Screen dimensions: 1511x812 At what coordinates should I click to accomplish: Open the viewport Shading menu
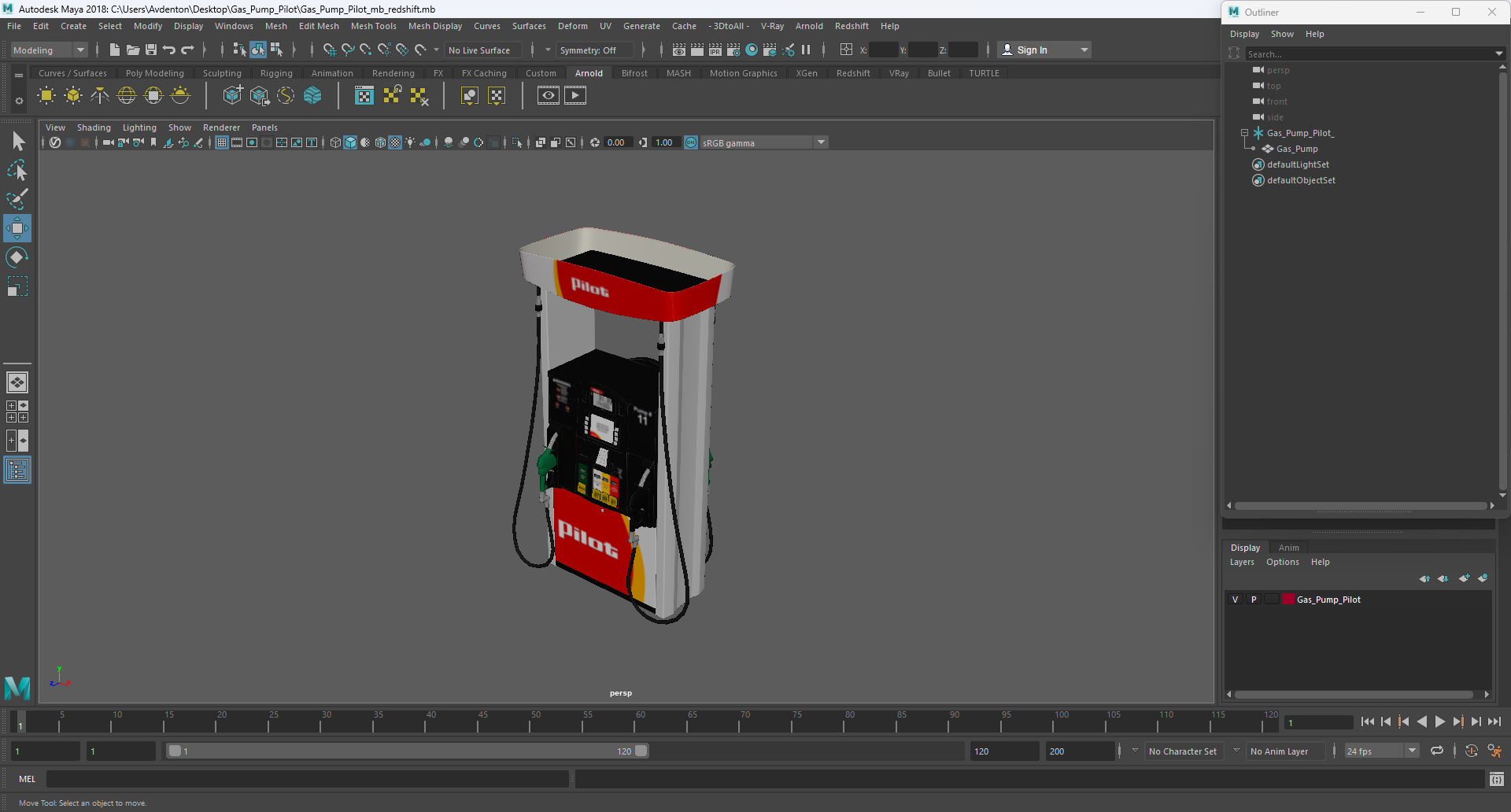click(94, 127)
